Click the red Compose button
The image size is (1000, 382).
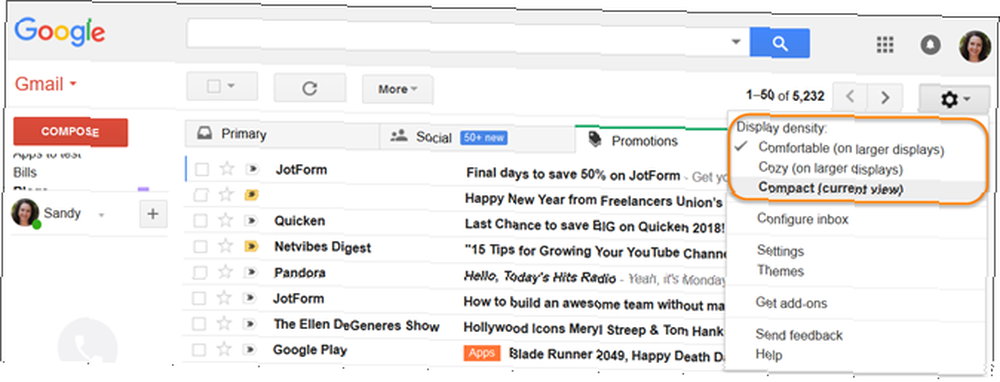pos(70,132)
